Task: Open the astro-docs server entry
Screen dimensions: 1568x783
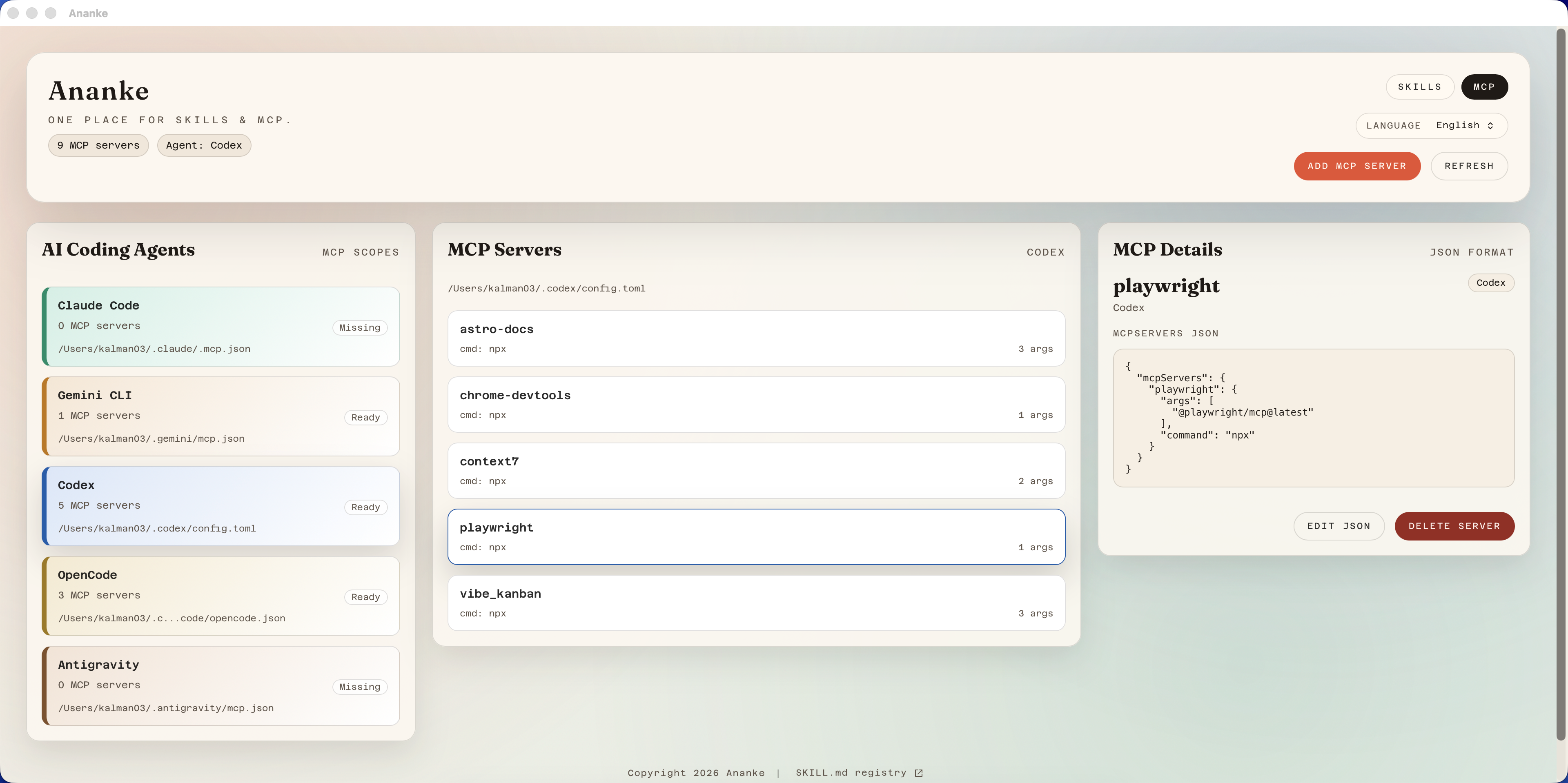Action: [755, 338]
